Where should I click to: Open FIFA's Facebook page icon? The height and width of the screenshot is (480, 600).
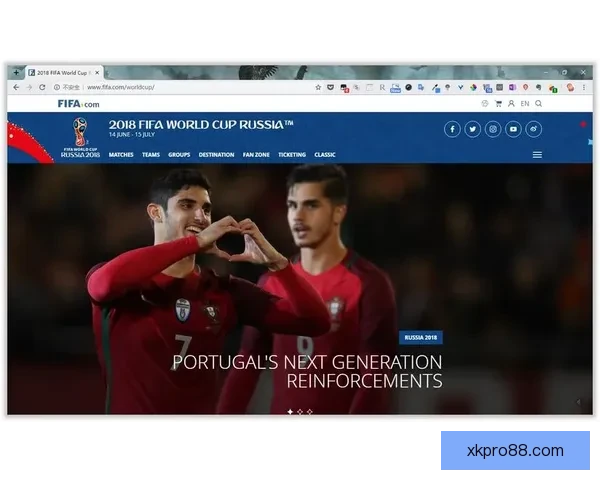451,129
